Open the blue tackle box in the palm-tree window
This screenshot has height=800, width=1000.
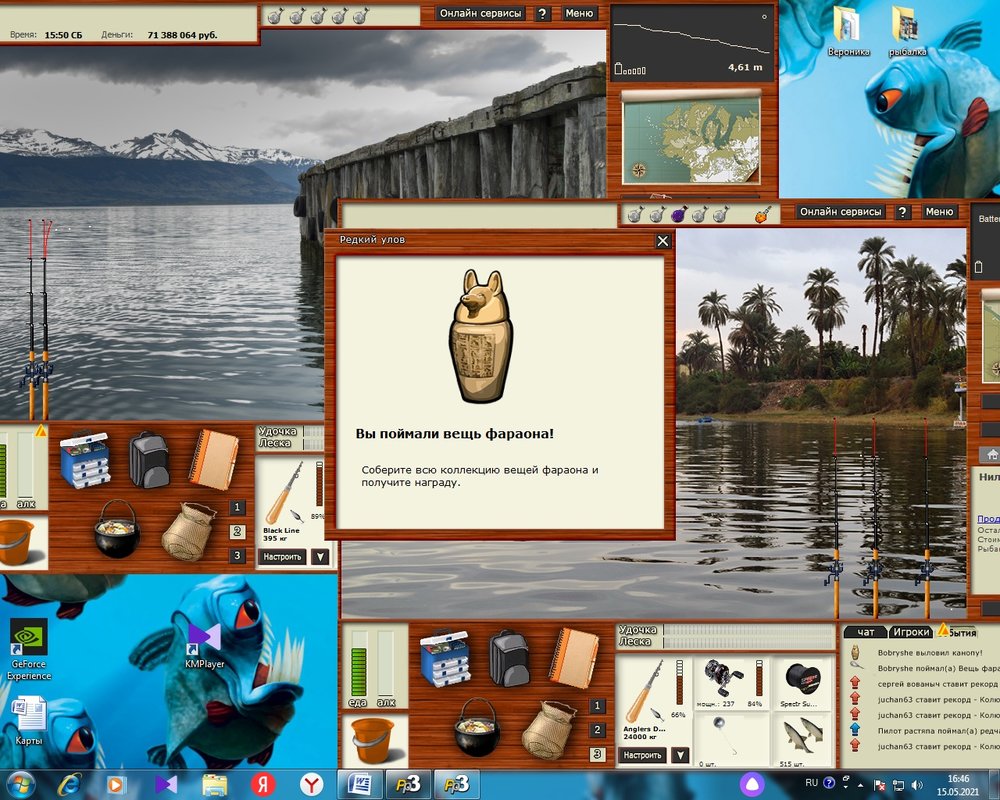pos(445,657)
